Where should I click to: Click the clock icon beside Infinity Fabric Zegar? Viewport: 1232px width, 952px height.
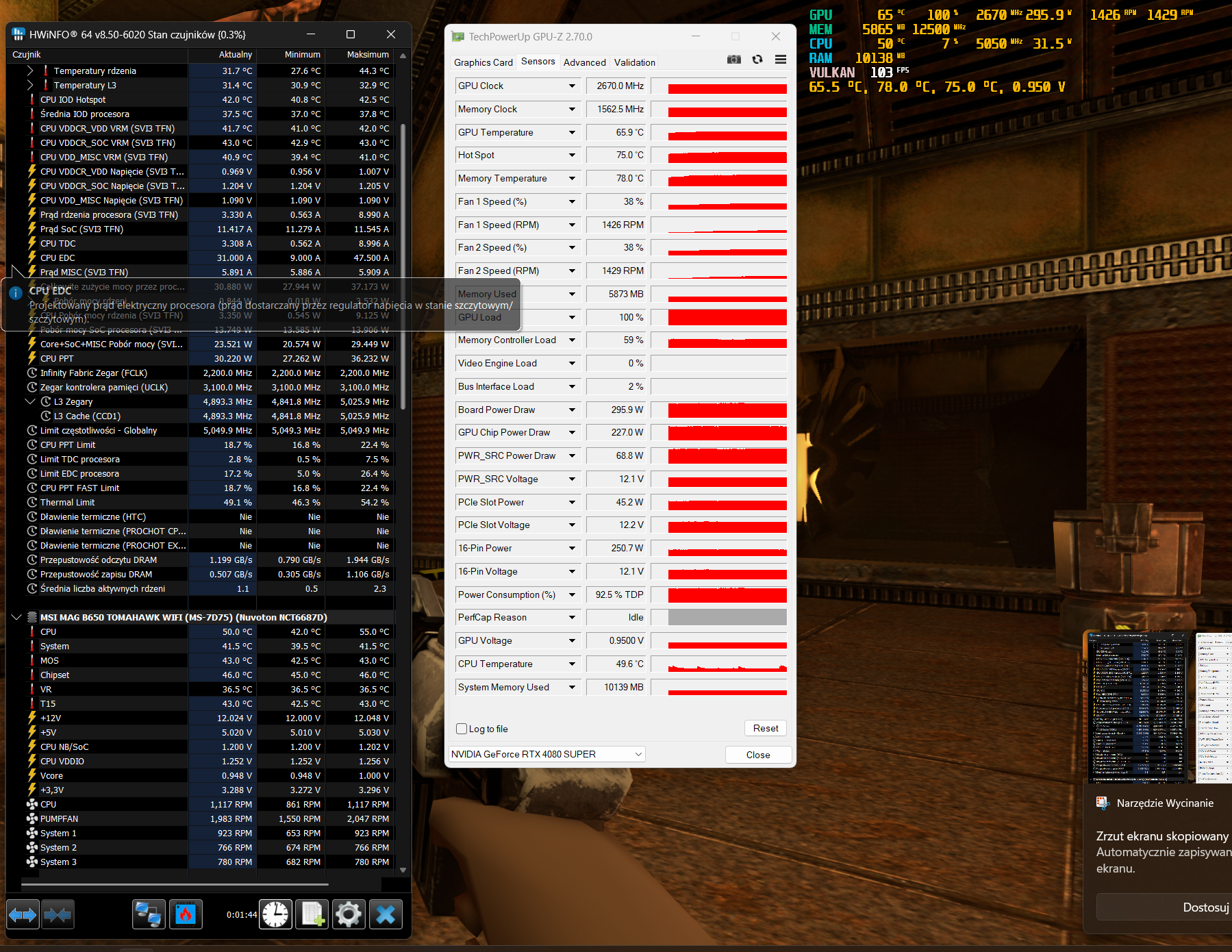coord(32,373)
